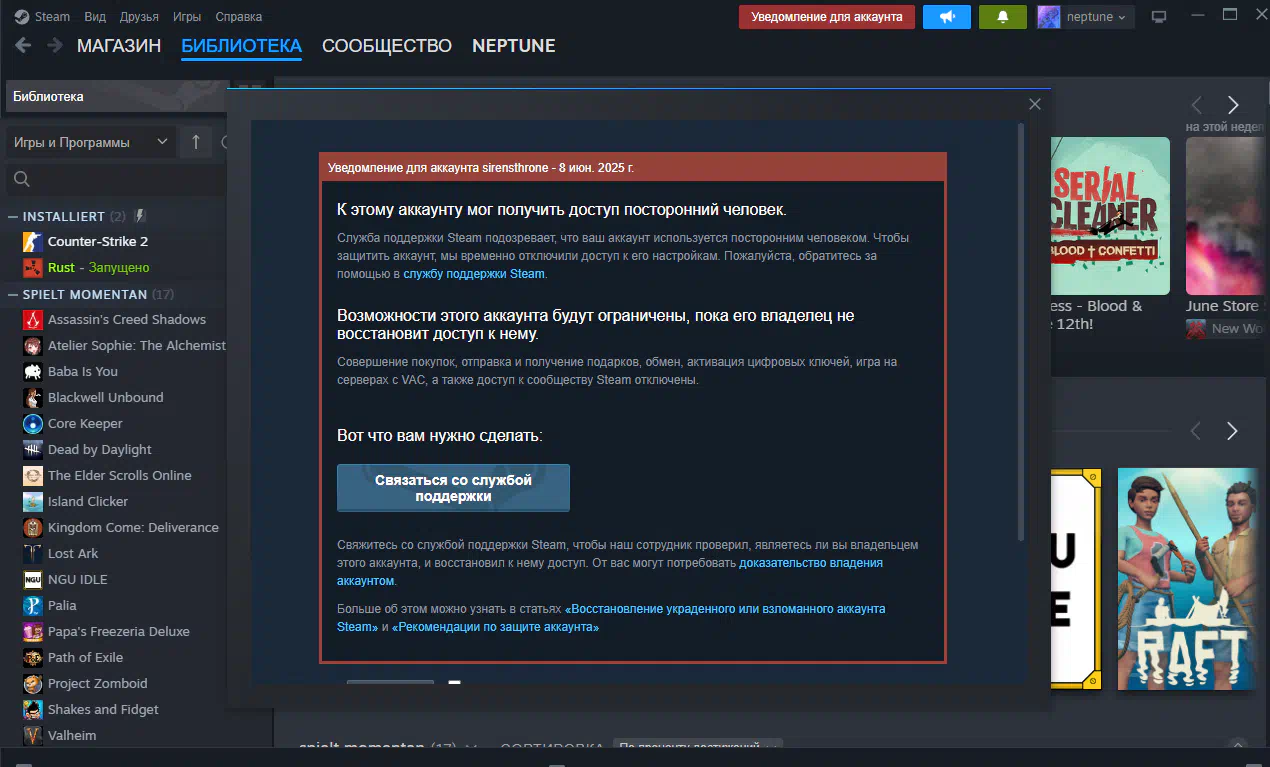The height and width of the screenshot is (767, 1270).
Task: Close the account notification dialog
Action: (x=1035, y=104)
